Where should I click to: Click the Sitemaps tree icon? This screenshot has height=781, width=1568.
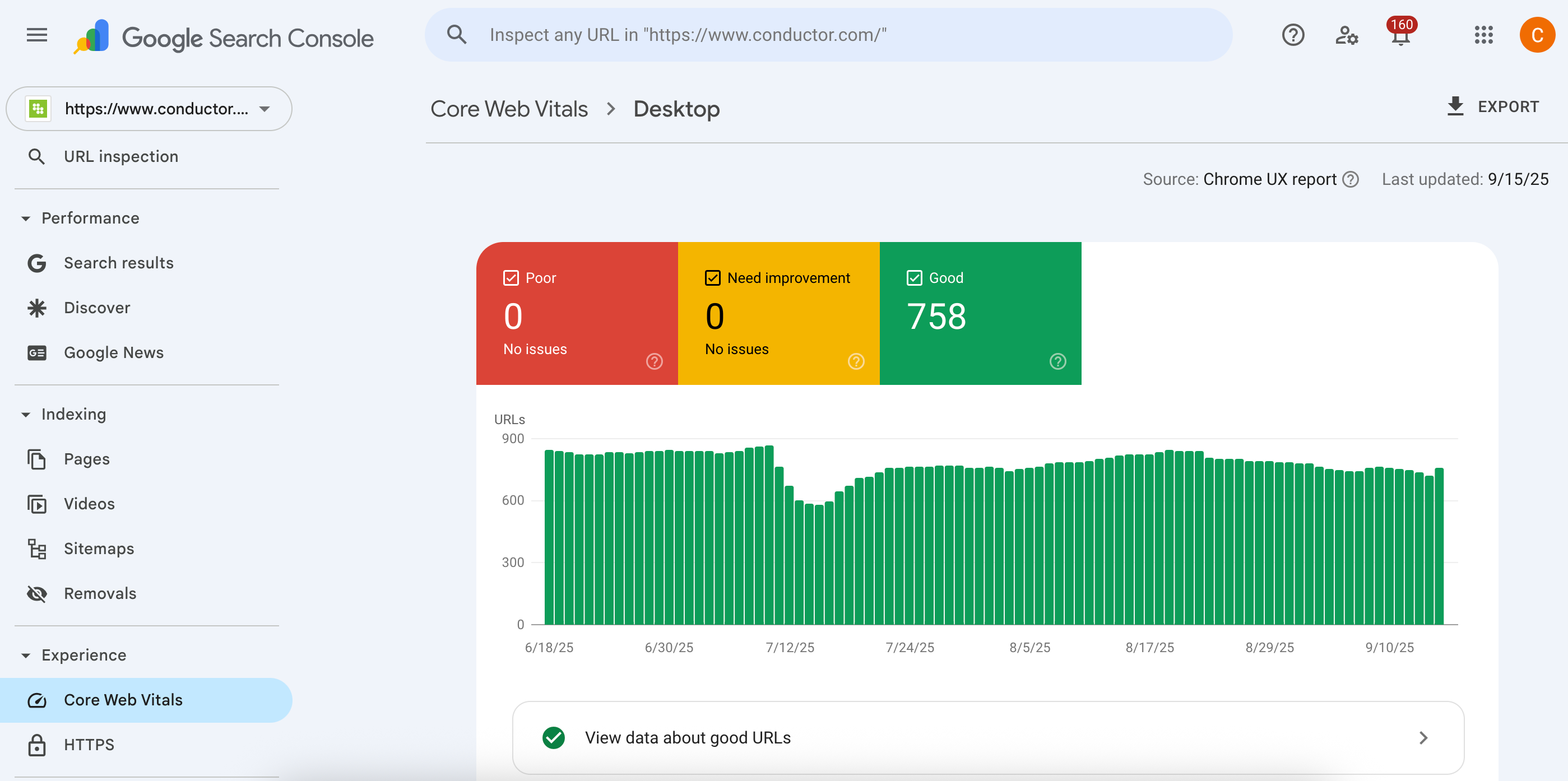point(36,548)
